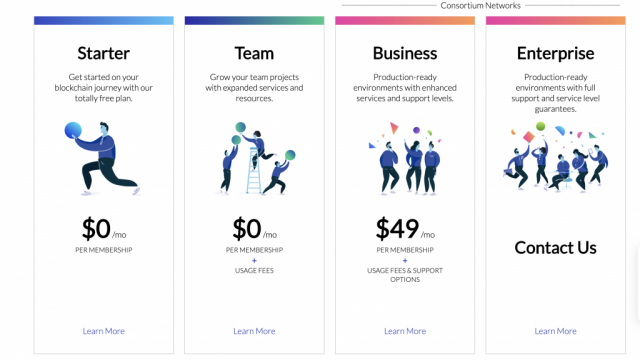Screen dimensions: 640x362
Task: Click the Enterprise plan title
Action: (x=556, y=53)
